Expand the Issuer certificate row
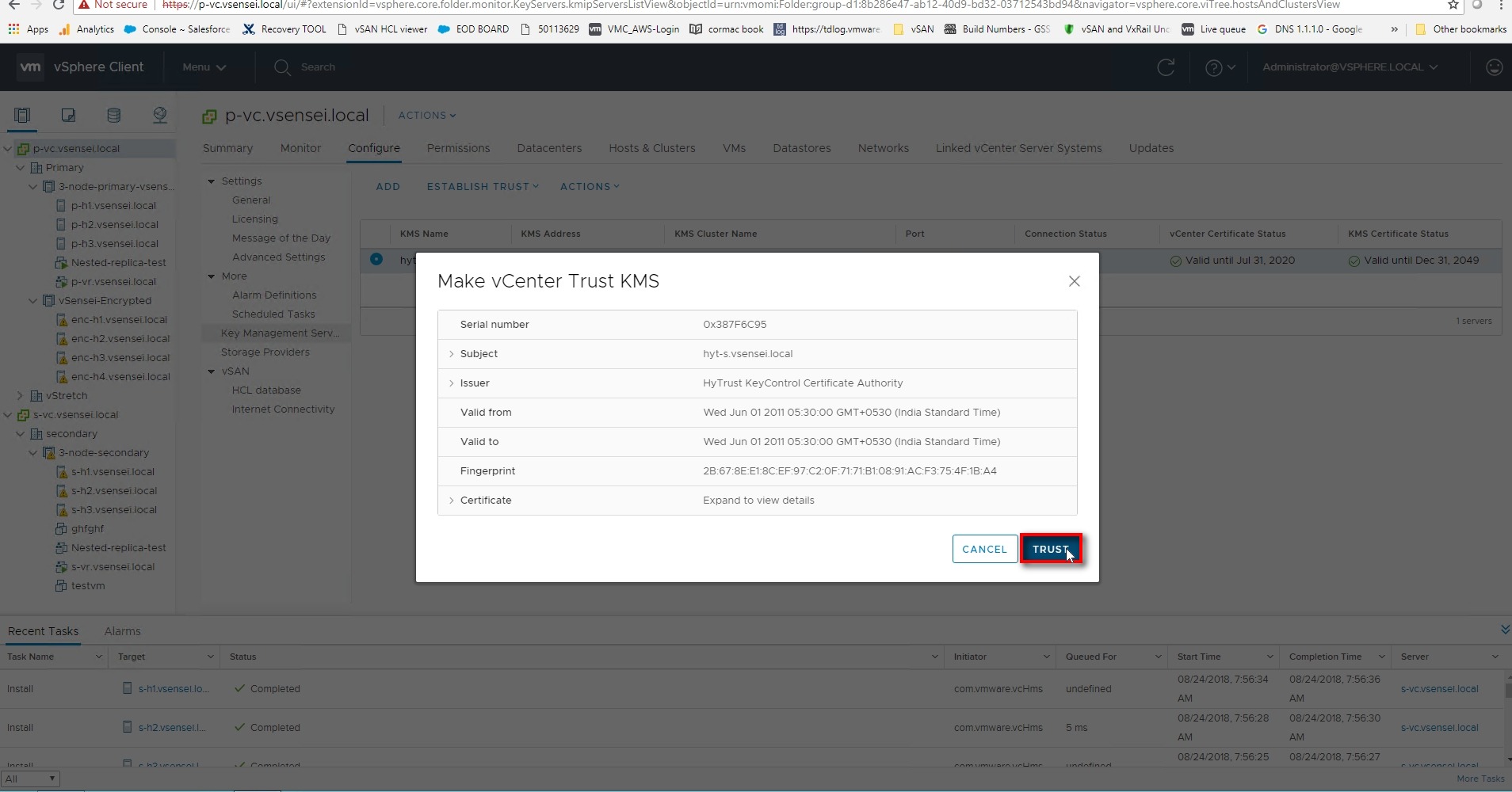 coord(452,383)
